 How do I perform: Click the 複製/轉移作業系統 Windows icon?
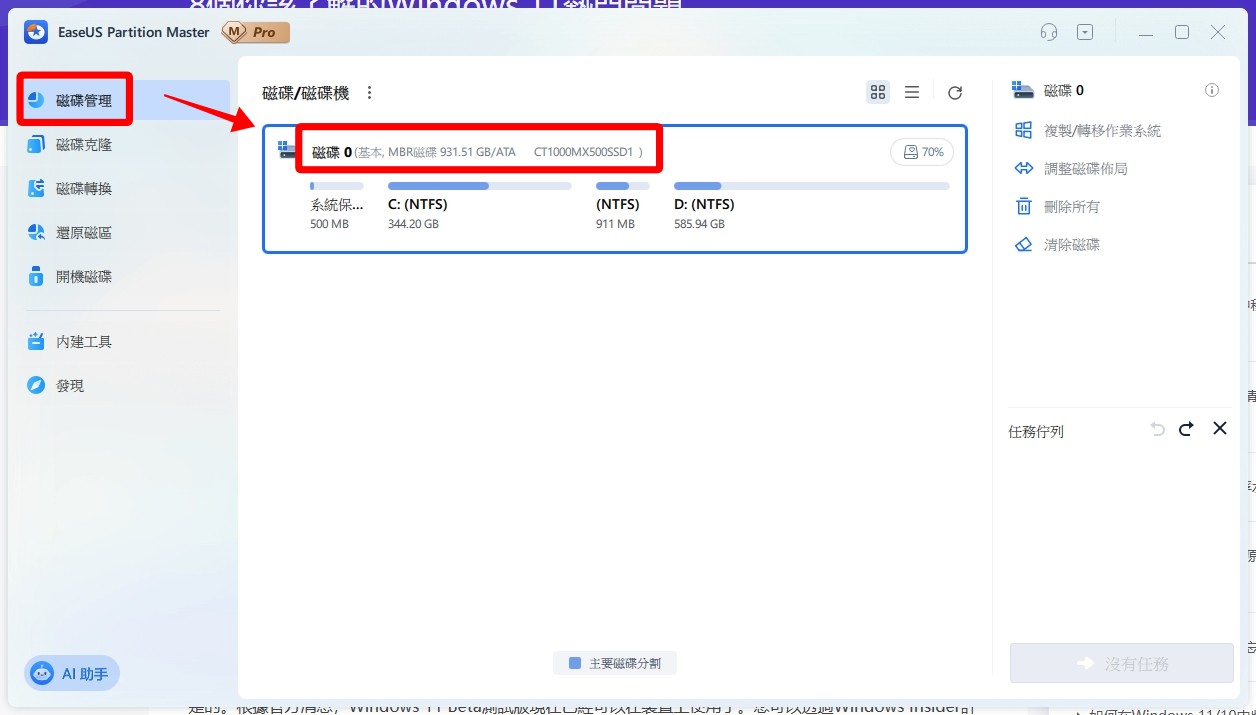(x=1024, y=131)
